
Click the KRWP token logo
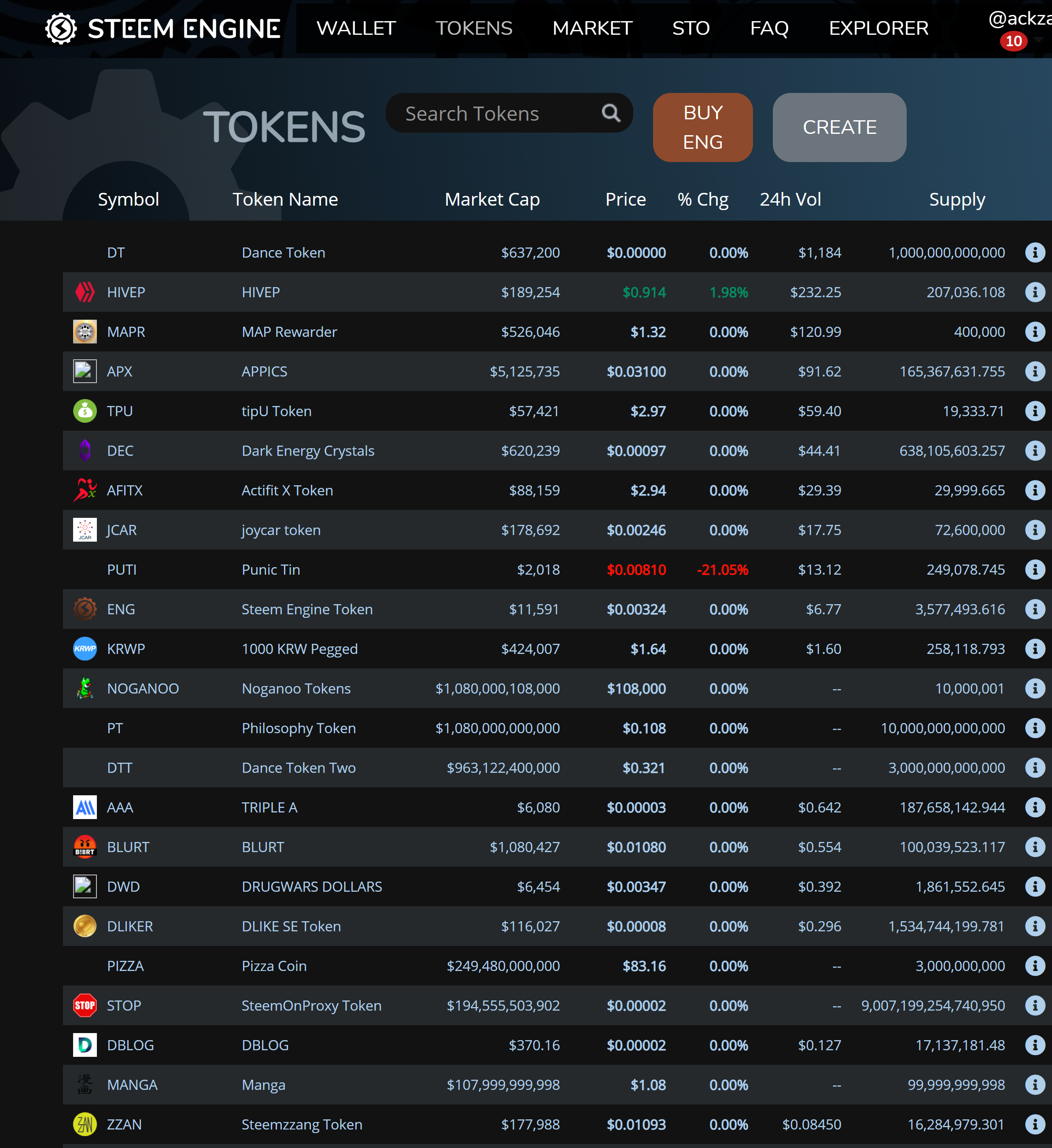85,649
